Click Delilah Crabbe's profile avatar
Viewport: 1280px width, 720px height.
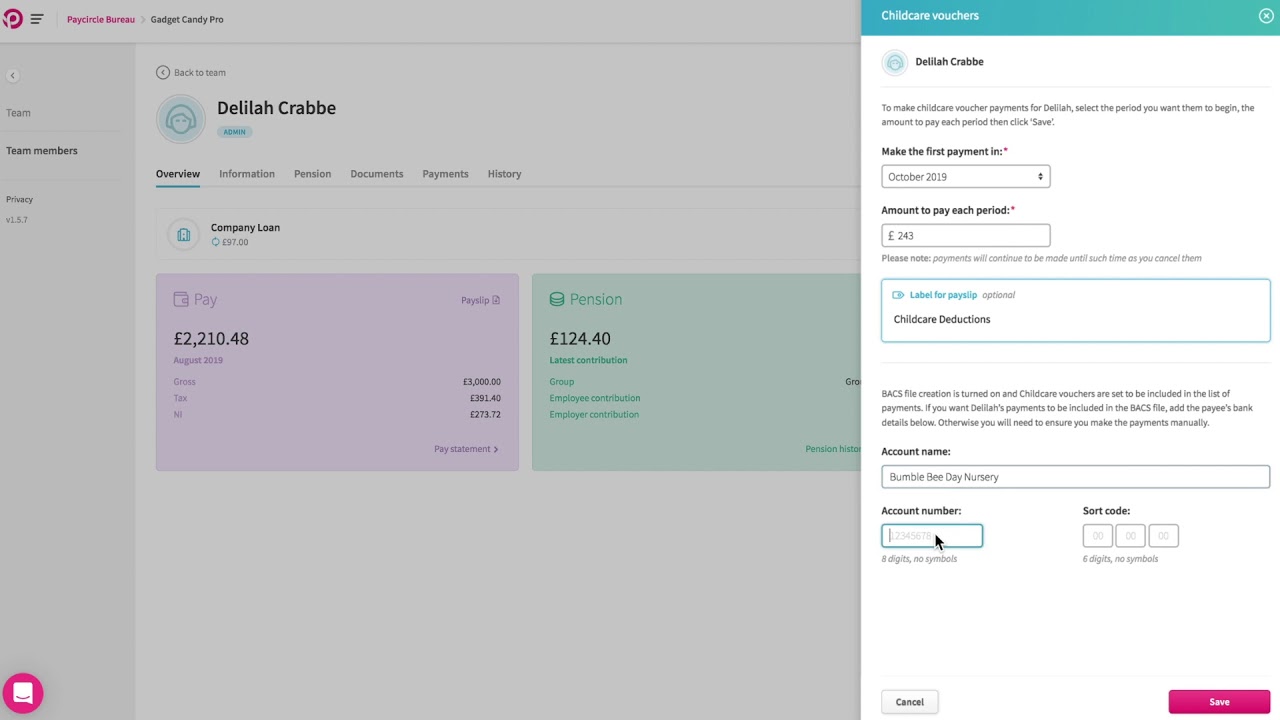pos(181,119)
